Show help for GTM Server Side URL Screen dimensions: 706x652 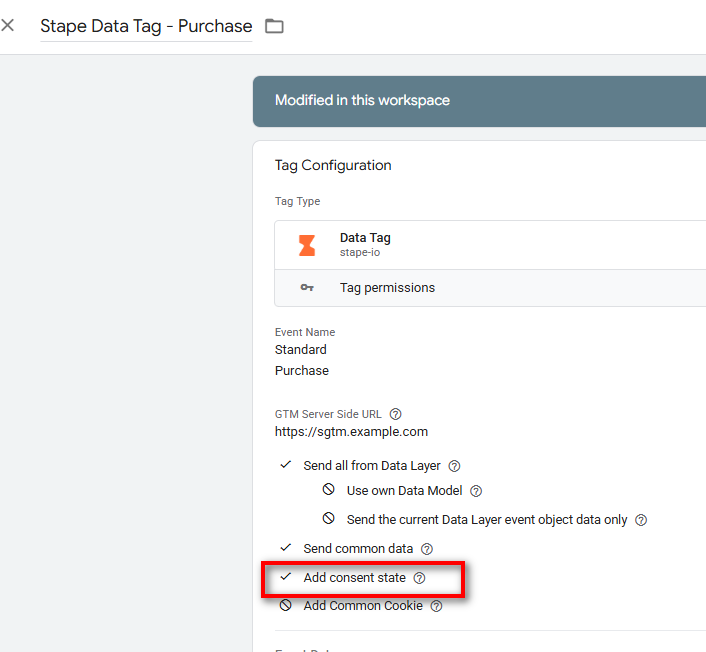(x=395, y=414)
